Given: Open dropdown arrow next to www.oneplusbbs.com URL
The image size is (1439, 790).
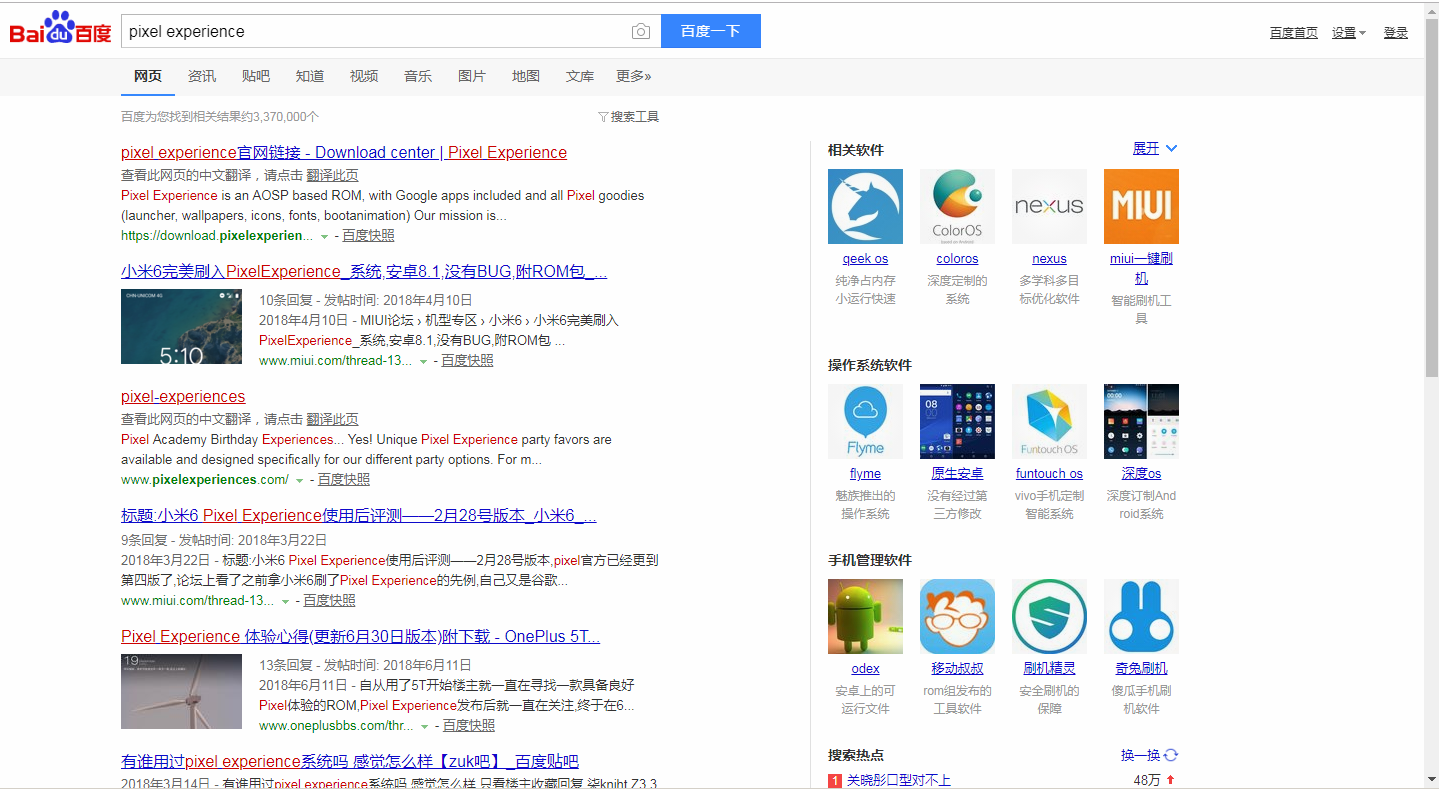Looking at the screenshot, I should point(425,727).
